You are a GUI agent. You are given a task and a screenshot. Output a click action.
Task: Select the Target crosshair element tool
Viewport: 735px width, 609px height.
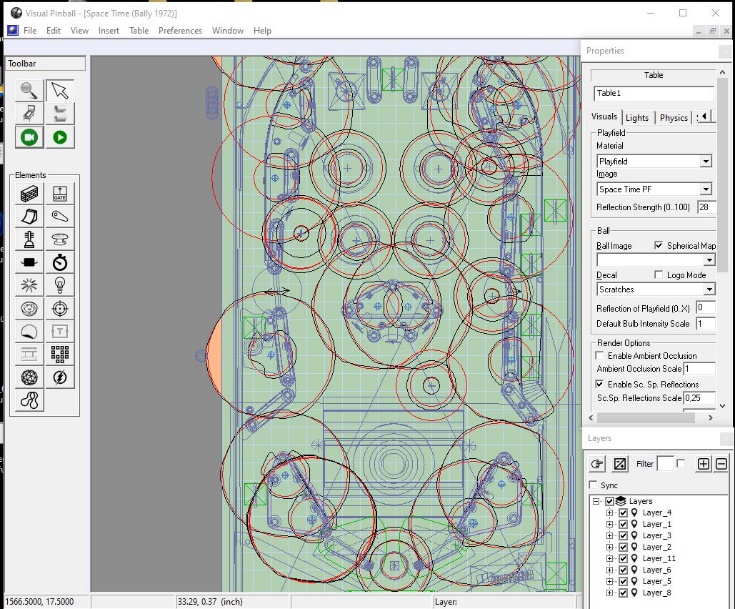tap(60, 308)
